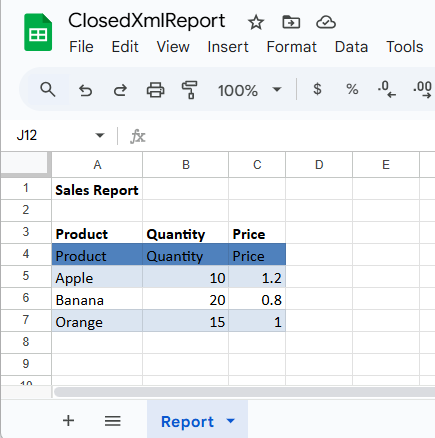Select column C header

[x=257, y=165]
